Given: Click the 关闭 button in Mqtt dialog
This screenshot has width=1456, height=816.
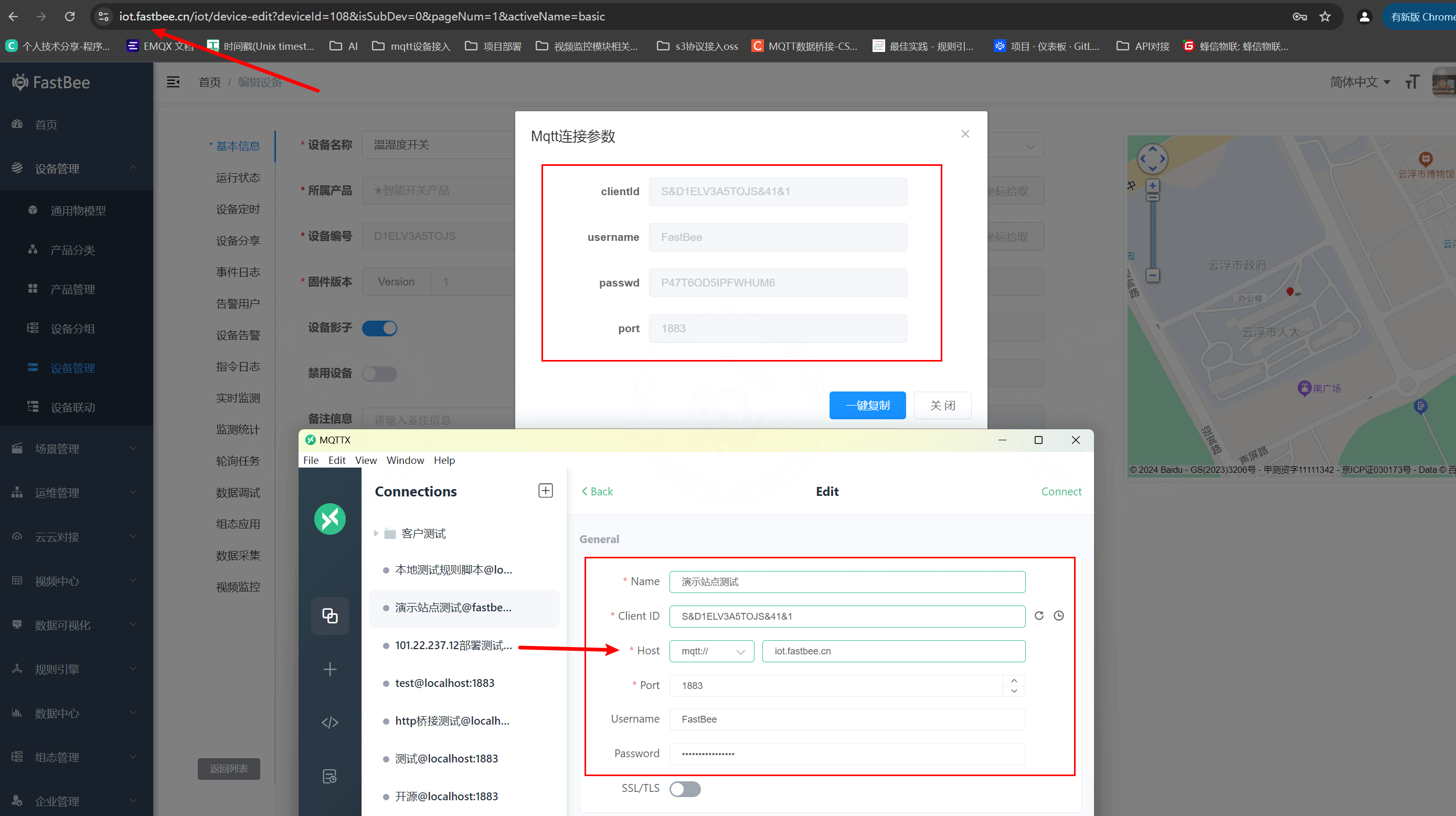Looking at the screenshot, I should [943, 405].
